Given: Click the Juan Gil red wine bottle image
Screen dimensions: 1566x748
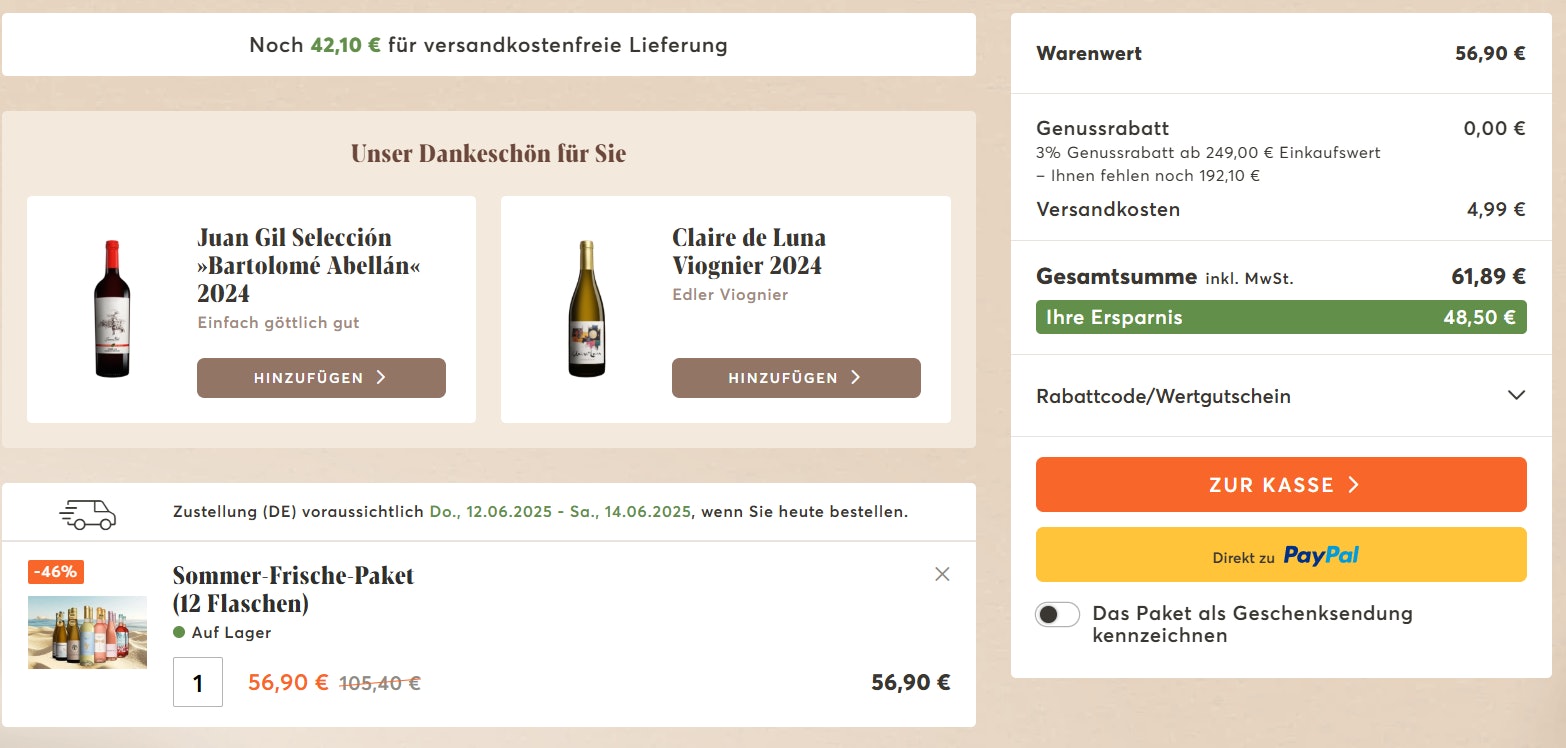Looking at the screenshot, I should coord(112,309).
